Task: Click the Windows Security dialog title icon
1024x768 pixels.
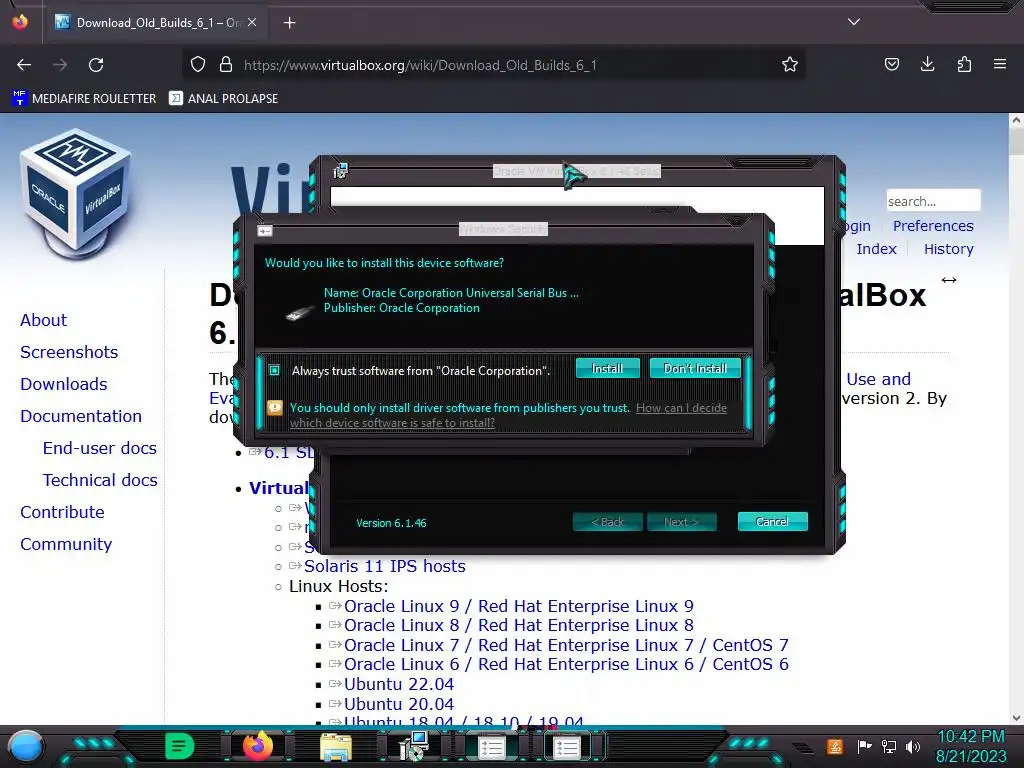Action: click(264, 231)
